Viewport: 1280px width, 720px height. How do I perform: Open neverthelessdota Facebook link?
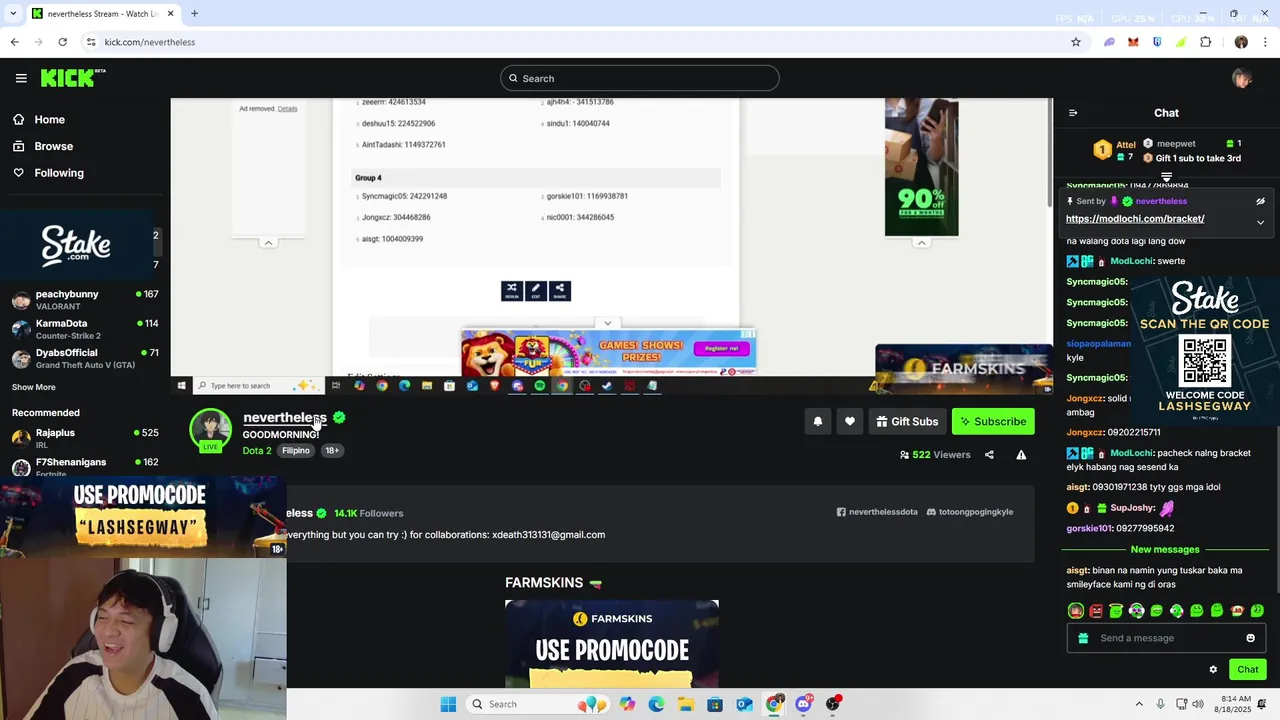point(877,512)
